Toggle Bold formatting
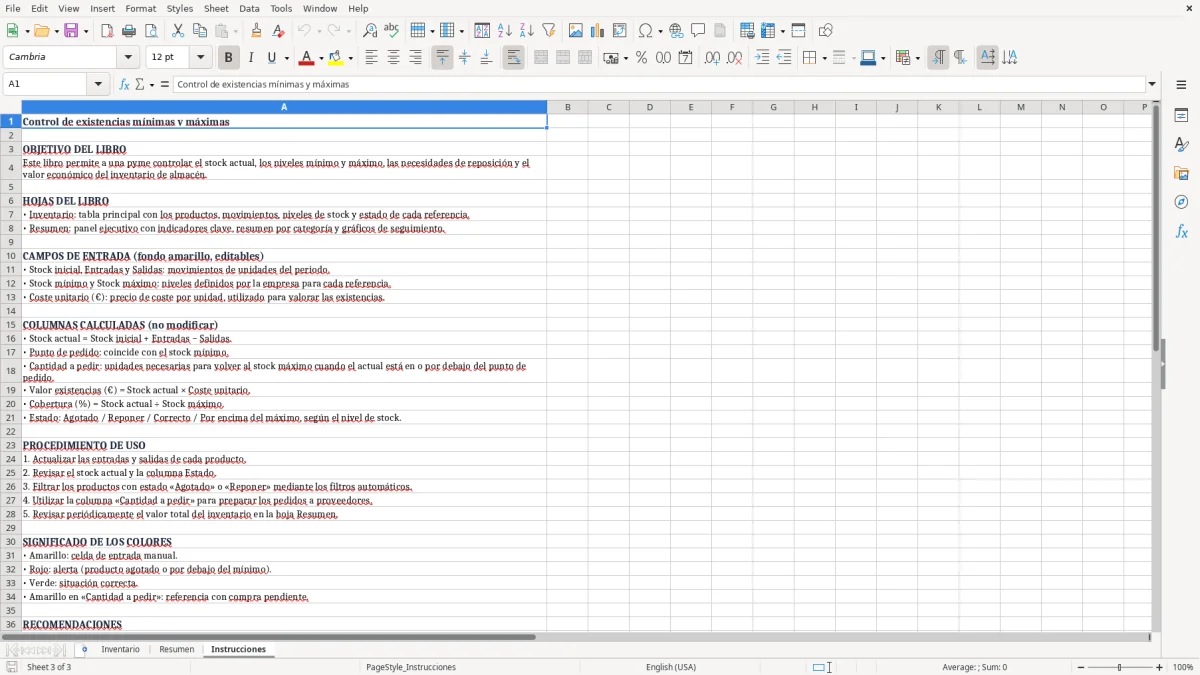 (x=228, y=58)
